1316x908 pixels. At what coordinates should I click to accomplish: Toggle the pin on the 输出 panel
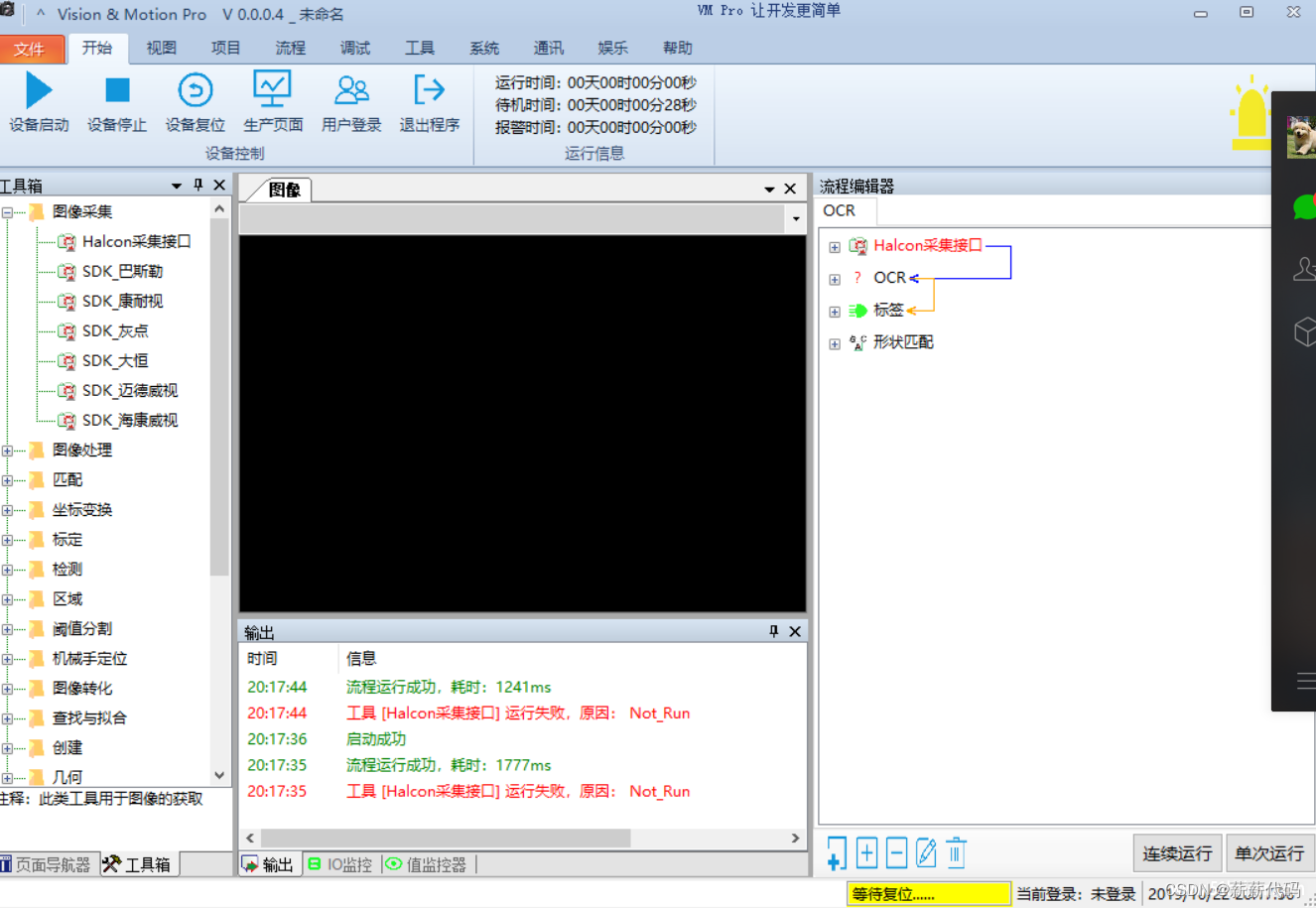[774, 631]
